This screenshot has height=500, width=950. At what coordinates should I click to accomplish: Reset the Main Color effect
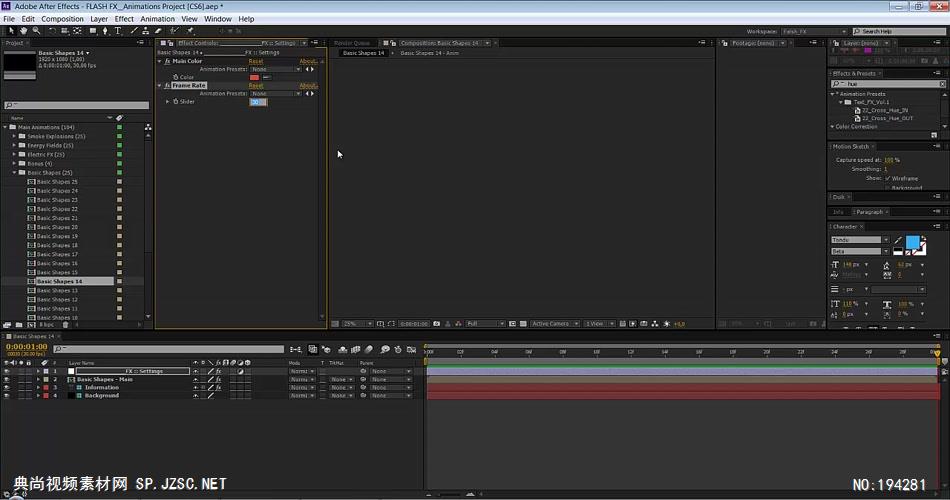pyautogui.click(x=256, y=61)
